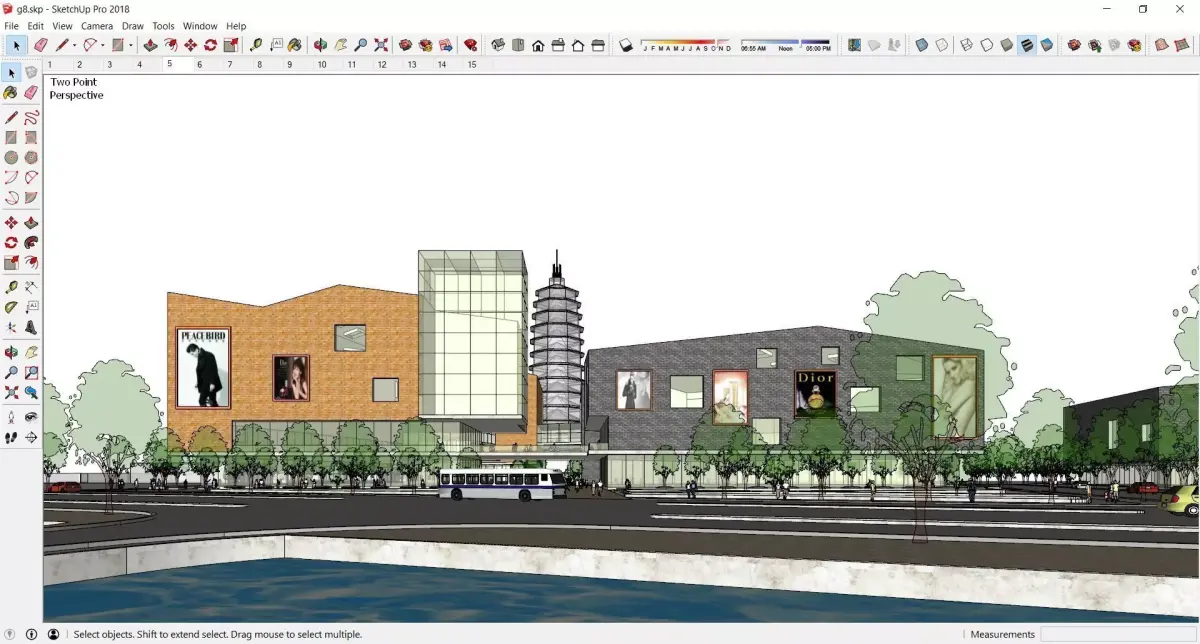Select the Rotated Rectangle tool
1200x644 pixels.
(31, 137)
